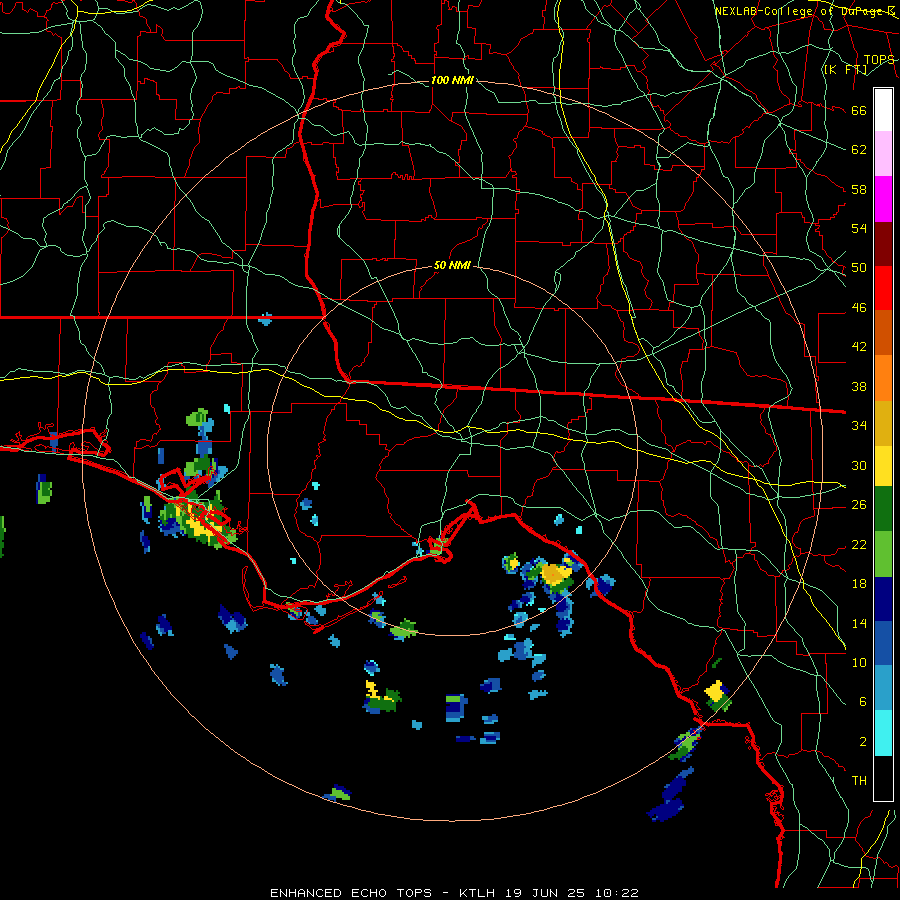Viewport: 900px width, 900px height.
Task: Select the "TOPS" legend heading
Action: [x=879, y=59]
